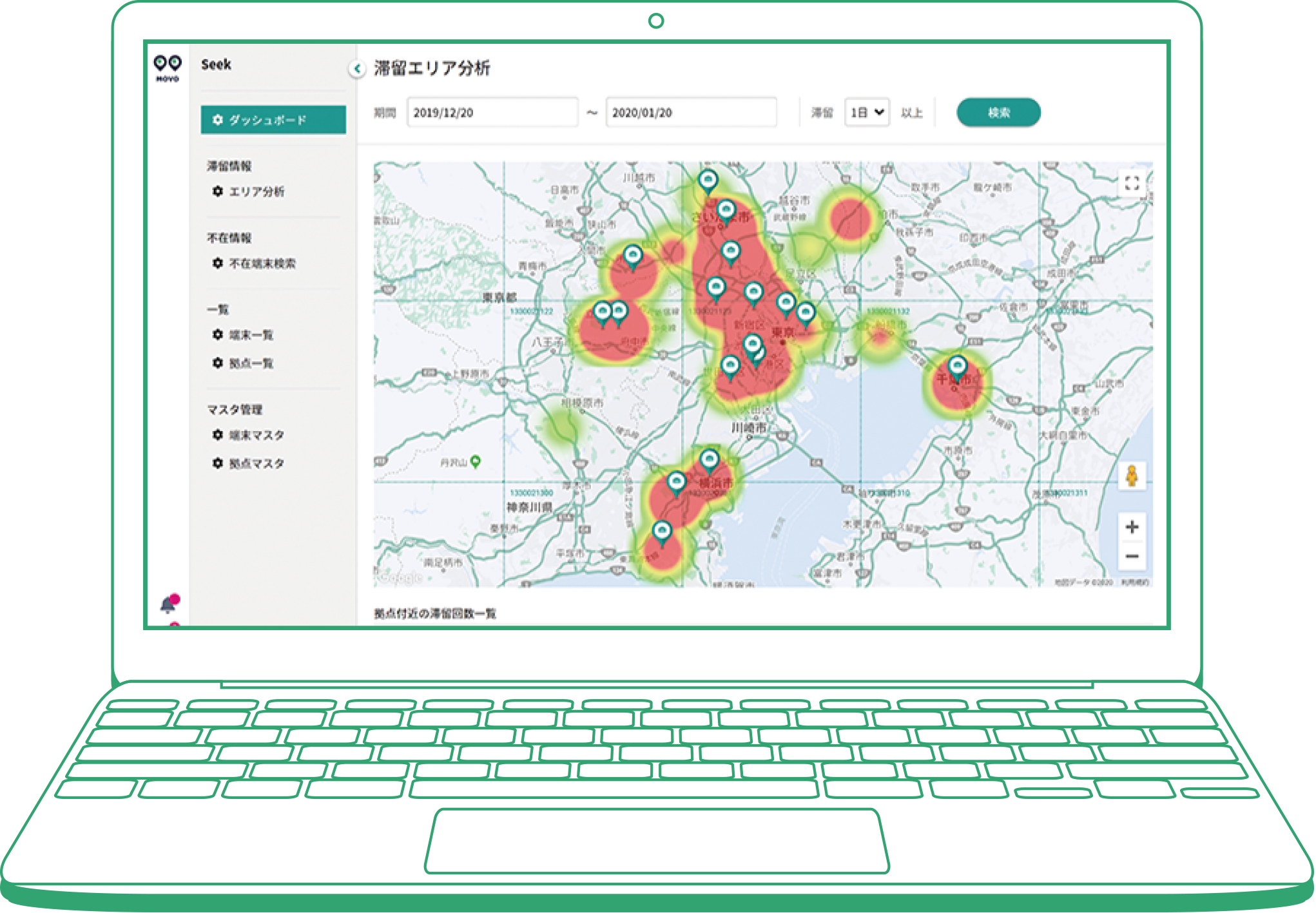
Task: Collapse the sidebar with the chevron button
Action: pos(357,68)
